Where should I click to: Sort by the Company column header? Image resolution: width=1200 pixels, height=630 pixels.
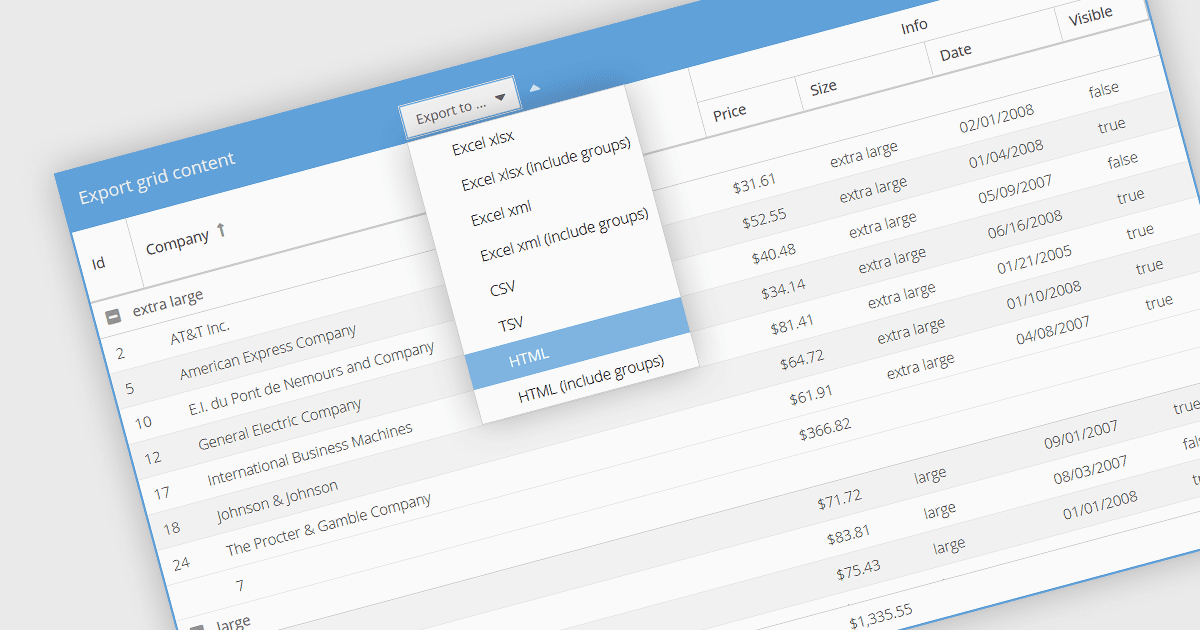tap(177, 242)
